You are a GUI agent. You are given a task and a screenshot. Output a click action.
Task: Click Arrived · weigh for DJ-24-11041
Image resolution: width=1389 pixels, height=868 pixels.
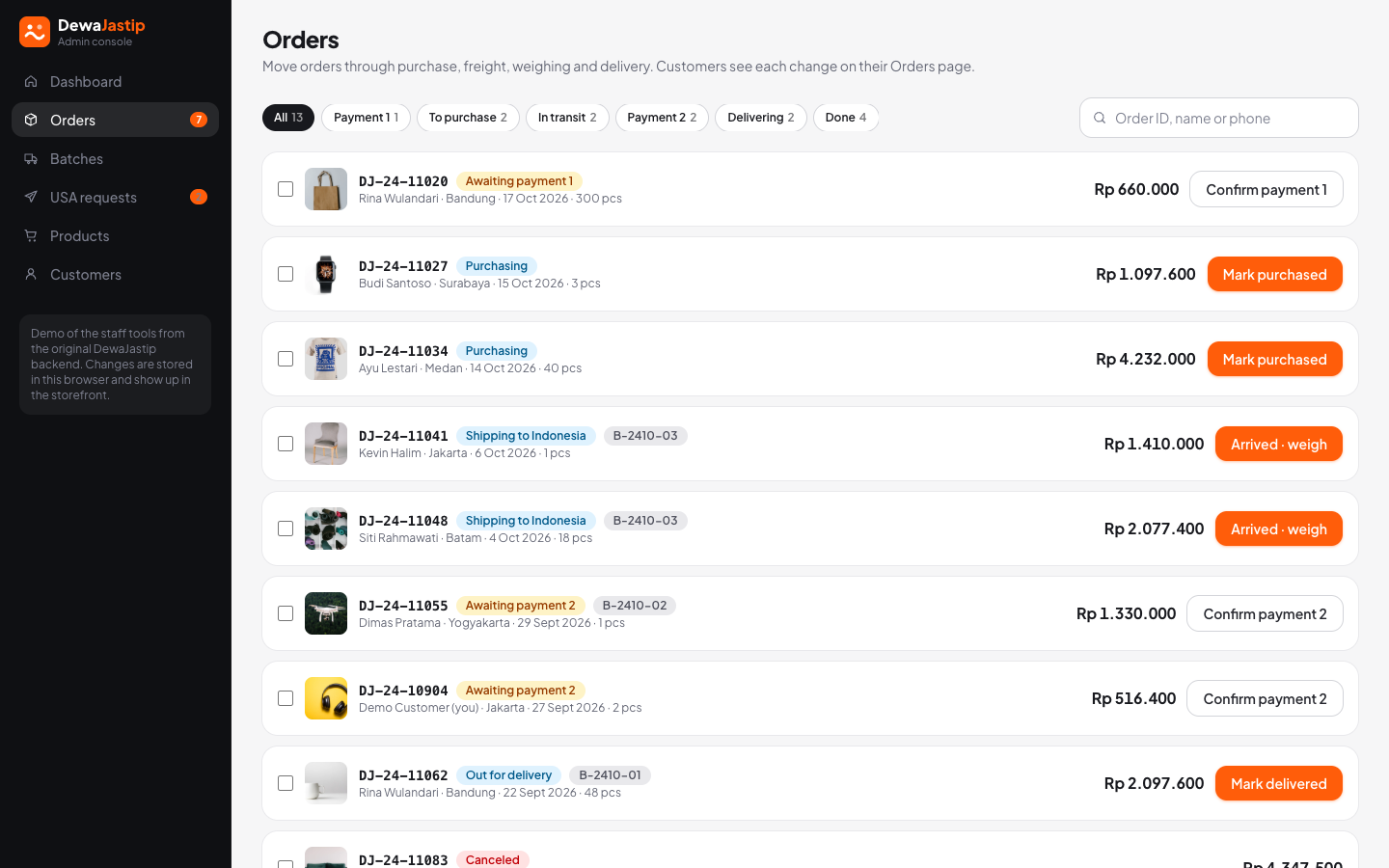click(1279, 444)
